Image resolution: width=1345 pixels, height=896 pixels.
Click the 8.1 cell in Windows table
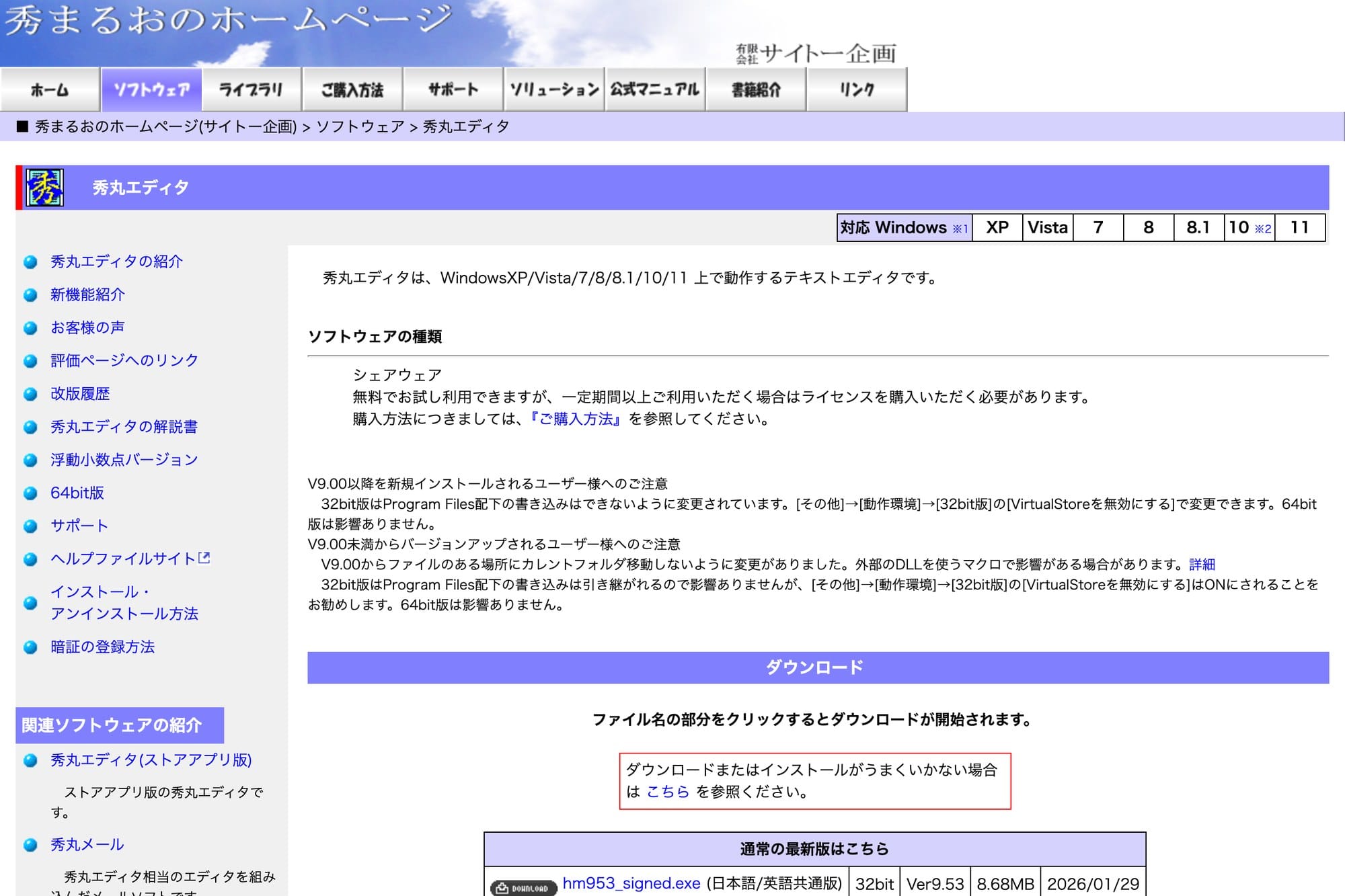point(1198,228)
